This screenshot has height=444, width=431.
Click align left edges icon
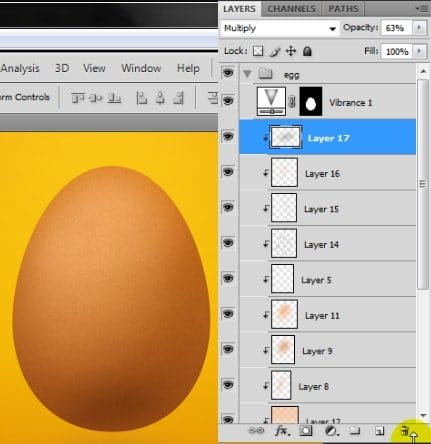pos(142,98)
